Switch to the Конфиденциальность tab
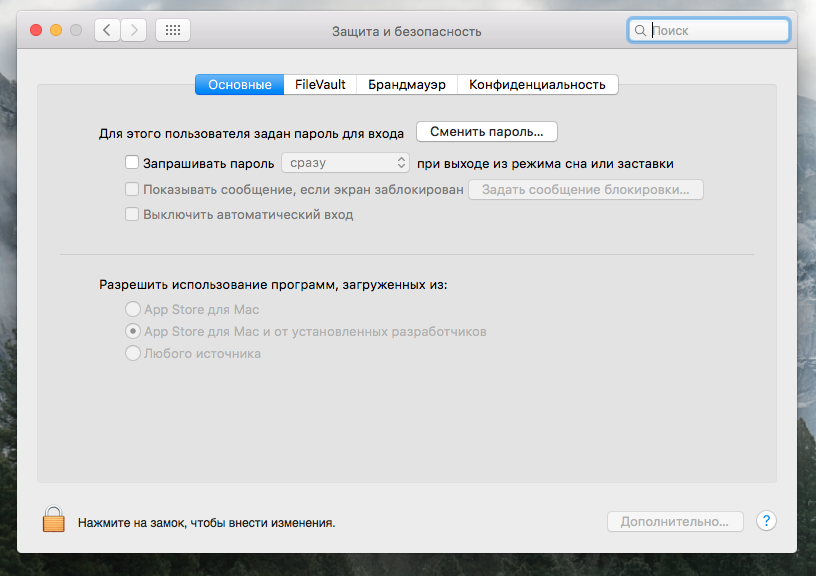 tap(538, 84)
